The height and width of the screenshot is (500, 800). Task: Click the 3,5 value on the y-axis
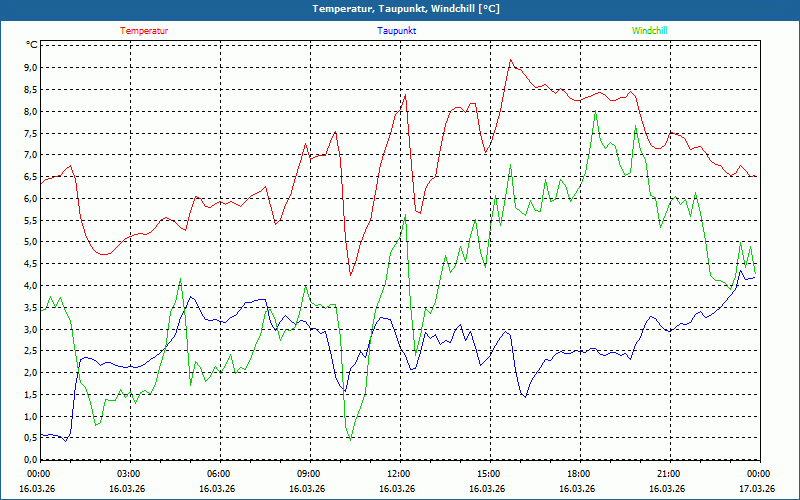click(x=30, y=308)
